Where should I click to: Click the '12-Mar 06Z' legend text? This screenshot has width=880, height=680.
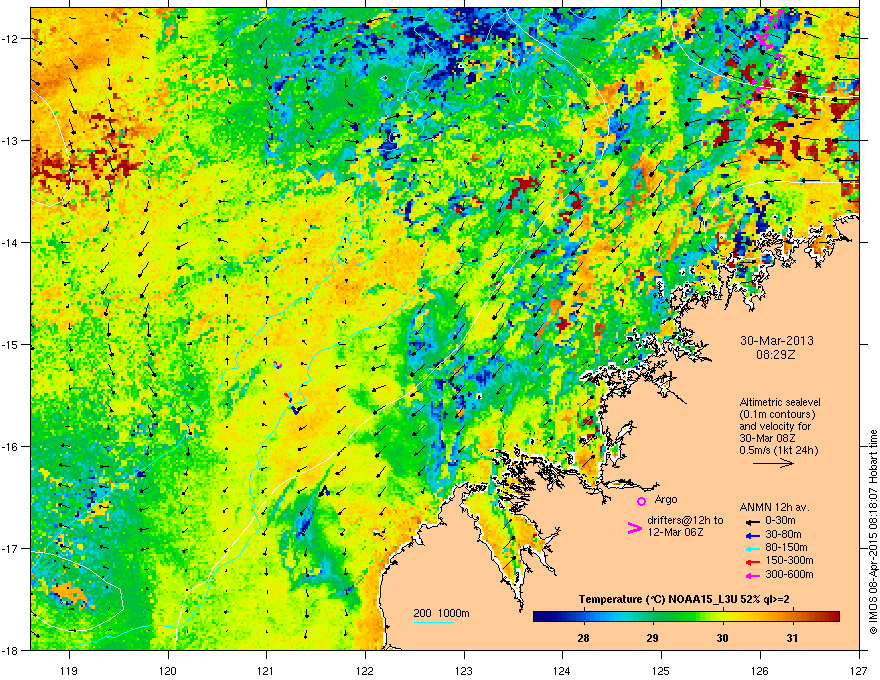(x=675, y=532)
